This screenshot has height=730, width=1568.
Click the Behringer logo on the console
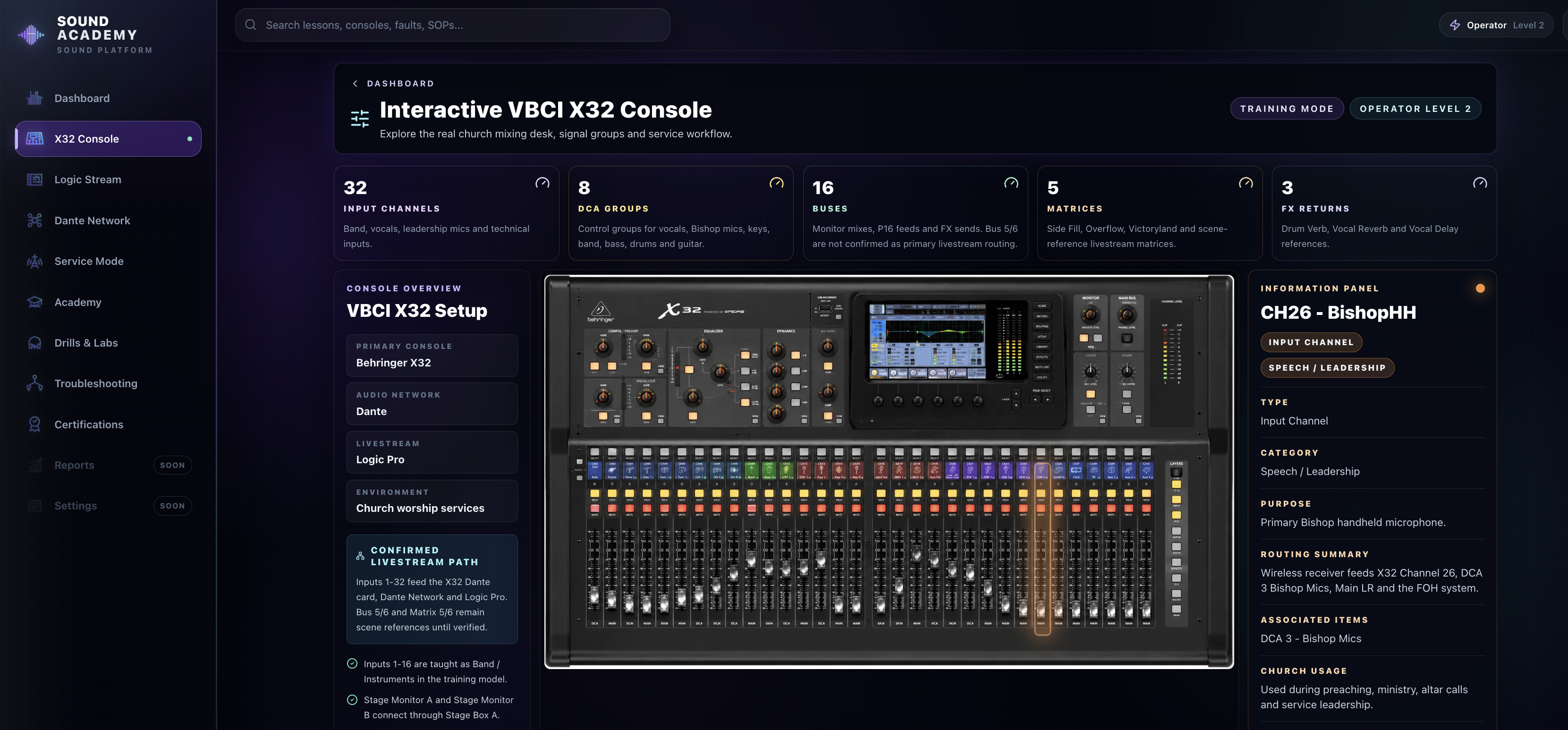[601, 312]
